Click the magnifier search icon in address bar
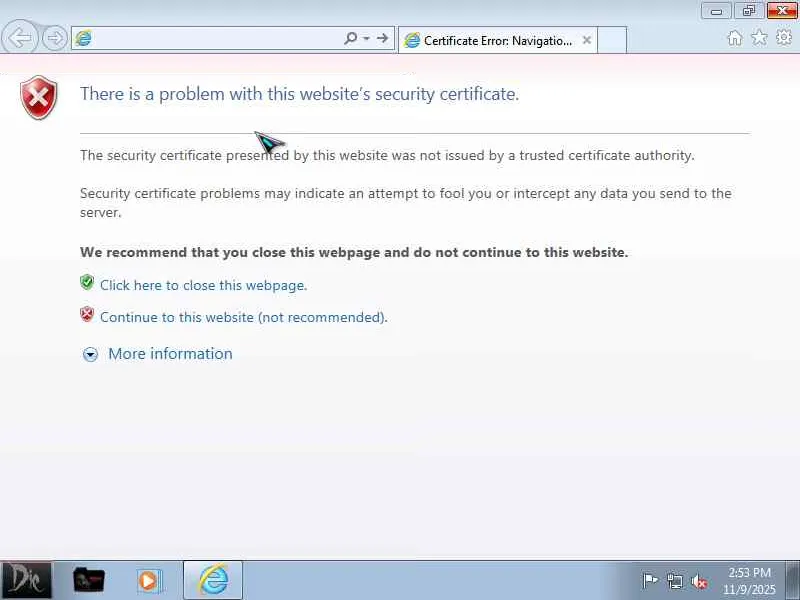The width and height of the screenshot is (800, 600). 351,38
